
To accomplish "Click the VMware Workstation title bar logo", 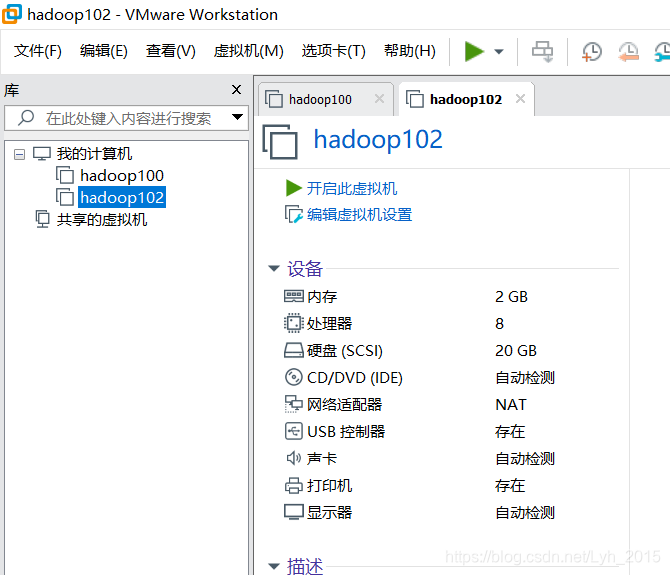I will click(x=12, y=14).
